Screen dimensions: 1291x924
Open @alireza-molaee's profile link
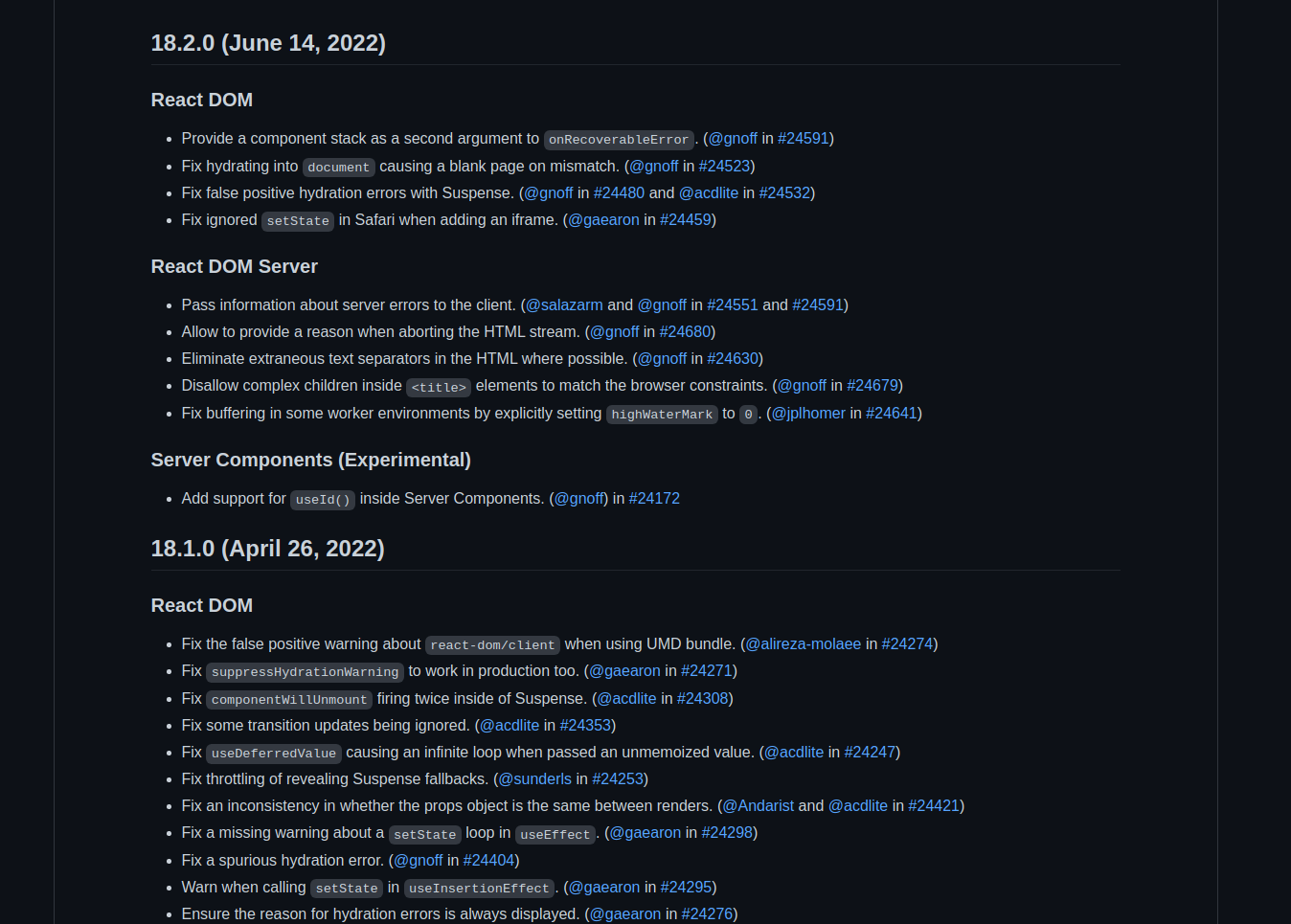click(803, 643)
